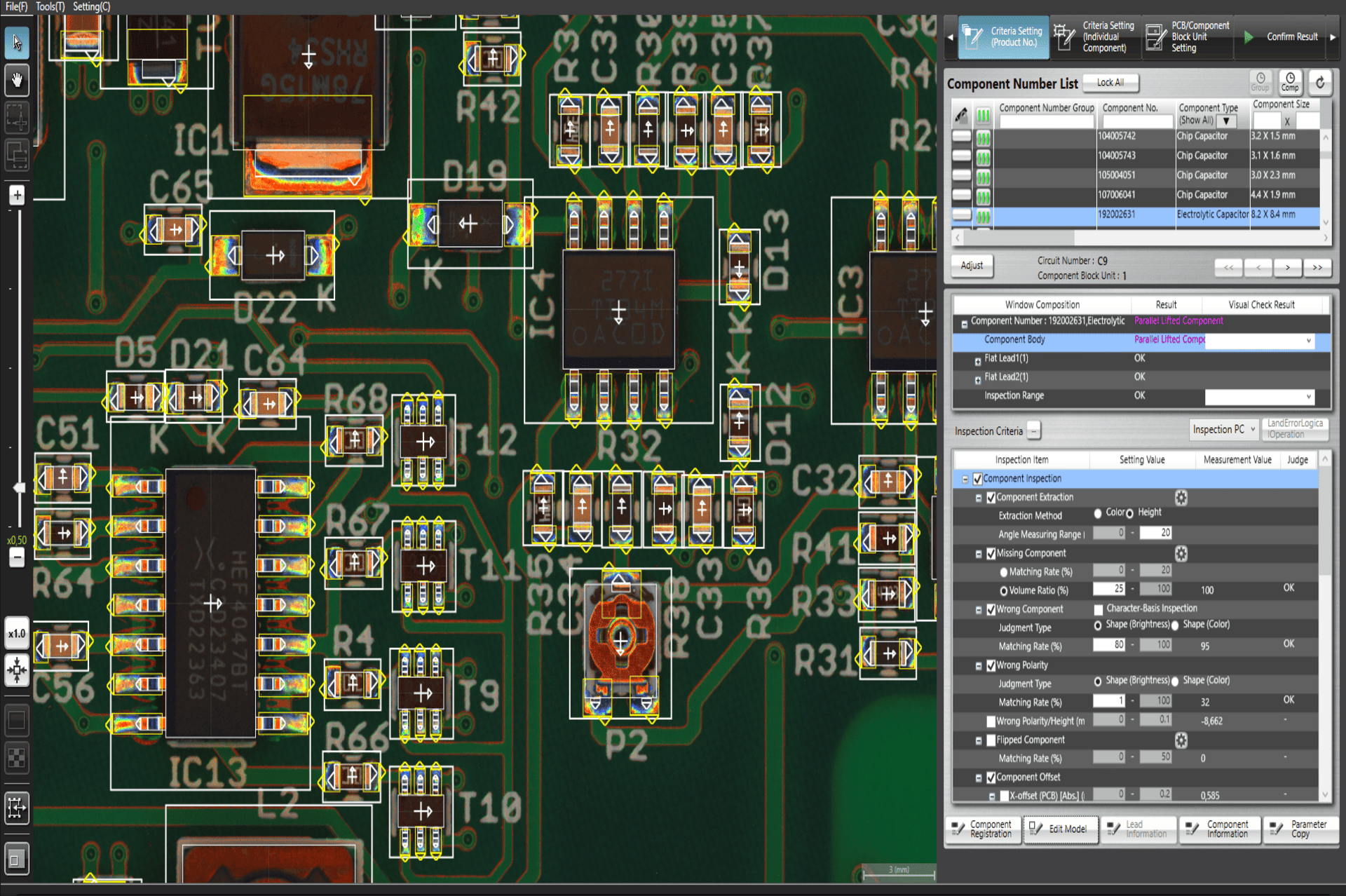1346x896 pixels.
Task: Click the refresh icon in Component Number List
Action: tap(1319, 83)
